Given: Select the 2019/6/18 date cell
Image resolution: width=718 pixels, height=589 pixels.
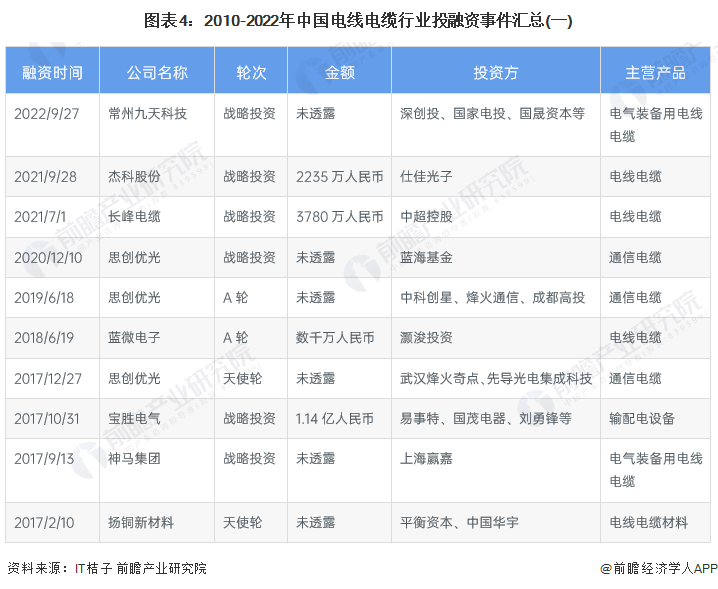Looking at the screenshot, I should pos(44,297).
